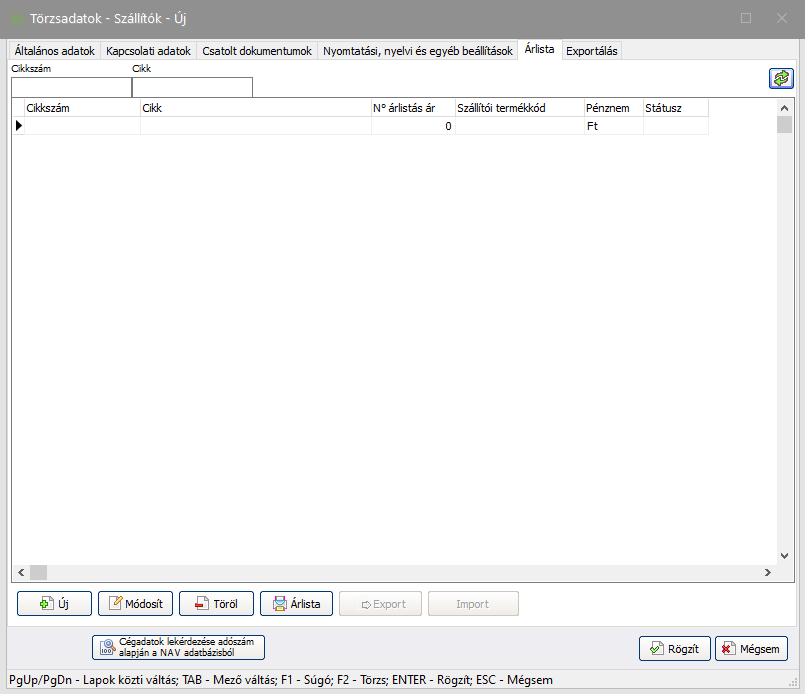Select the Pénznem cell showing Ft
805x694 pixels.
click(612, 126)
